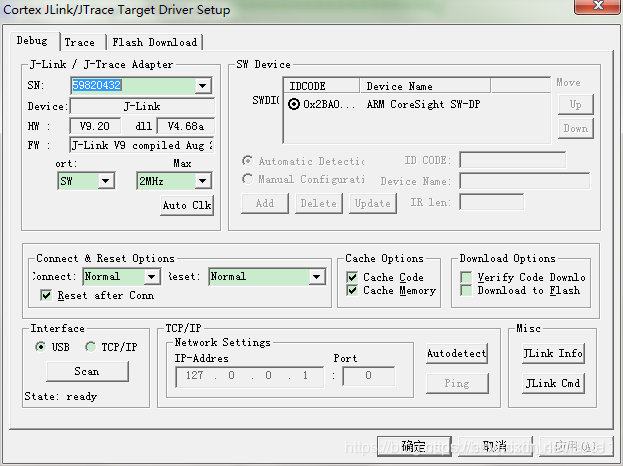Image resolution: width=623 pixels, height=466 pixels.
Task: Click the Port number field
Action: (369, 376)
